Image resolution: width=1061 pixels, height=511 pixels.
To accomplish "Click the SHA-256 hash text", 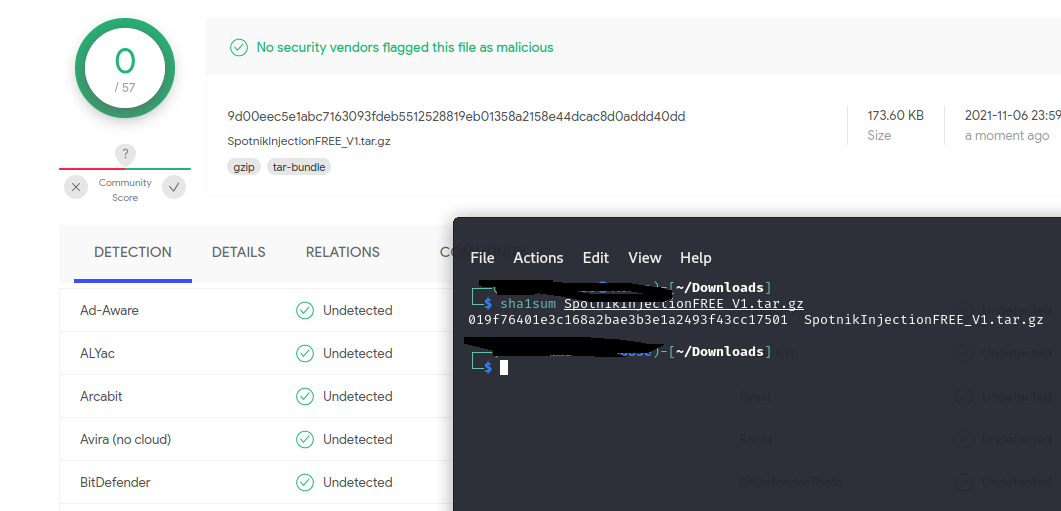I will click(457, 116).
